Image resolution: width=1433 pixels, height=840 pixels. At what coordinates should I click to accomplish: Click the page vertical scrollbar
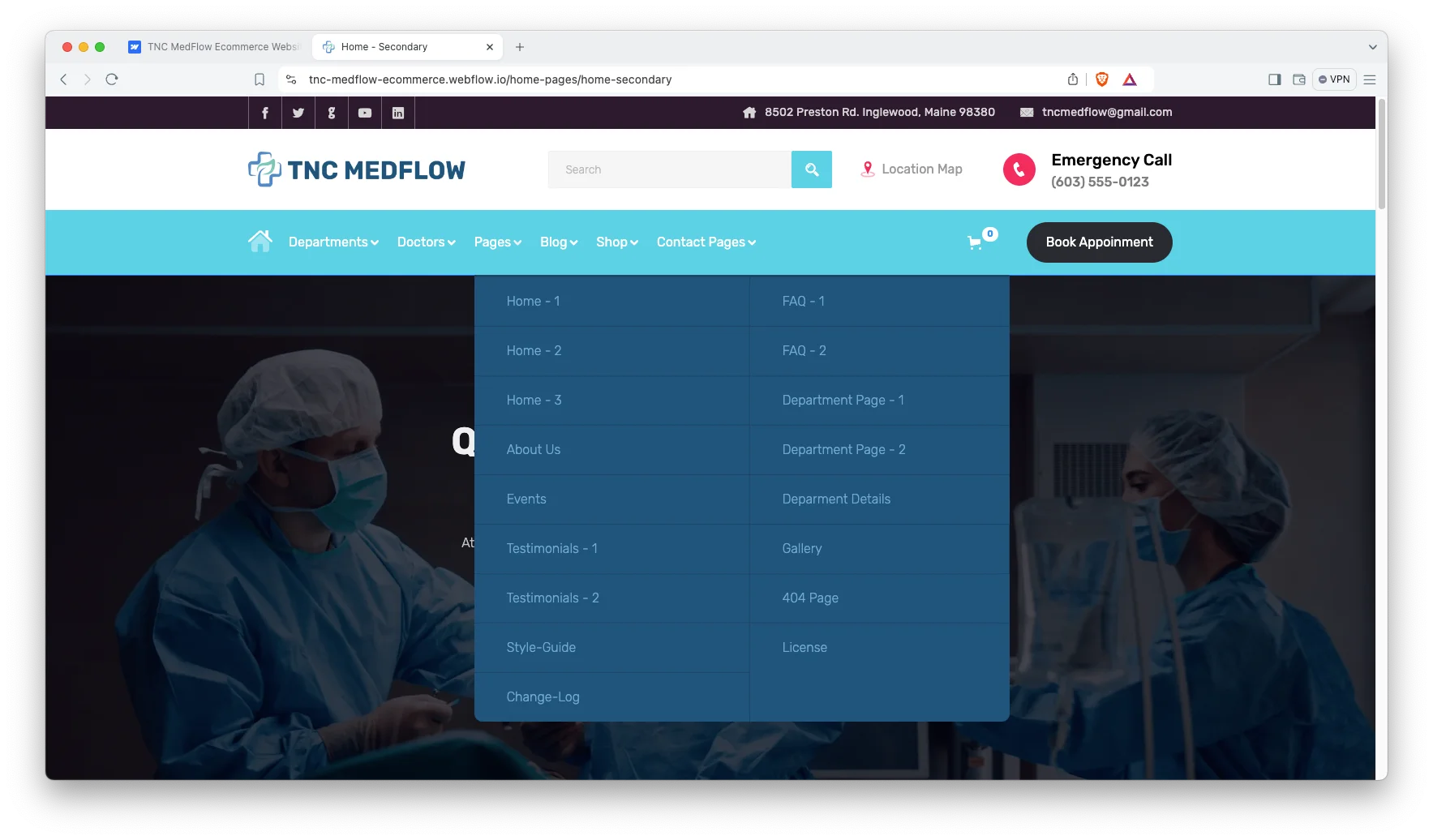[1381, 154]
